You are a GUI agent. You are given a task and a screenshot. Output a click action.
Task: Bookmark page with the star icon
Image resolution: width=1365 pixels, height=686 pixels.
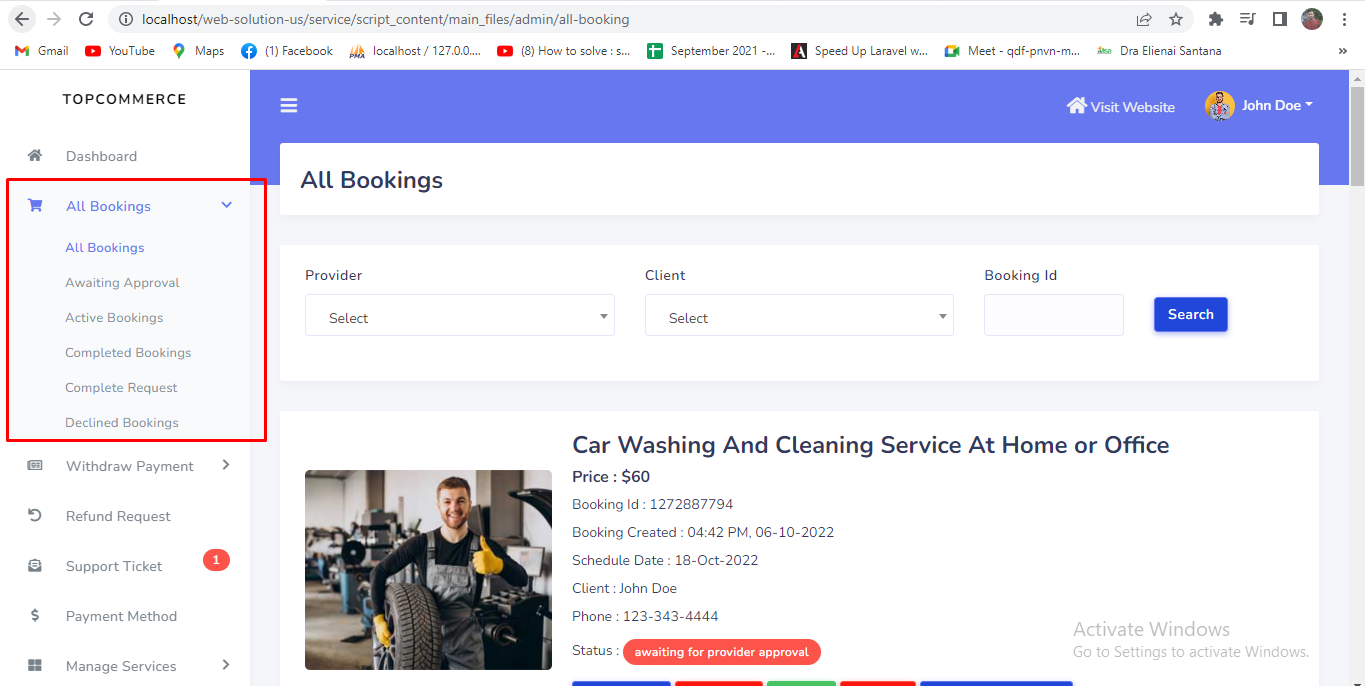[x=1176, y=19]
